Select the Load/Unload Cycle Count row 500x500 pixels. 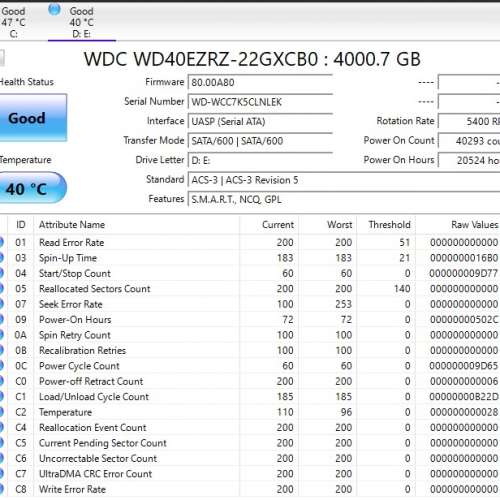(x=250, y=397)
